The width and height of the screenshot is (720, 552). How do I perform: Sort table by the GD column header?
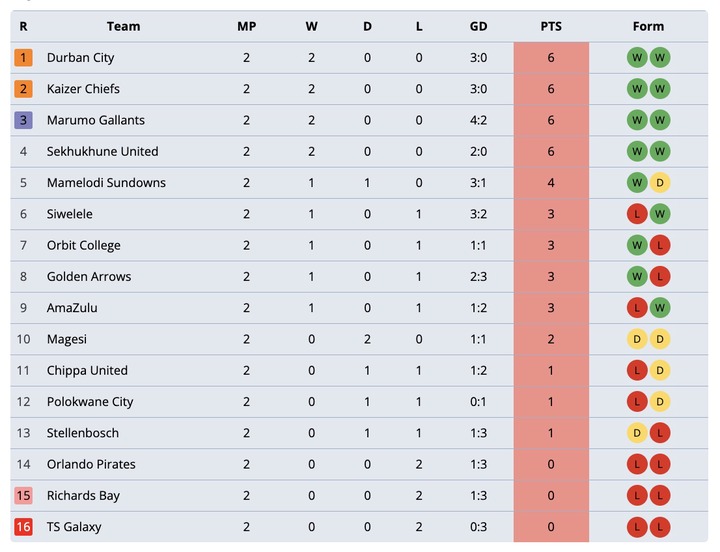pyautogui.click(x=478, y=26)
